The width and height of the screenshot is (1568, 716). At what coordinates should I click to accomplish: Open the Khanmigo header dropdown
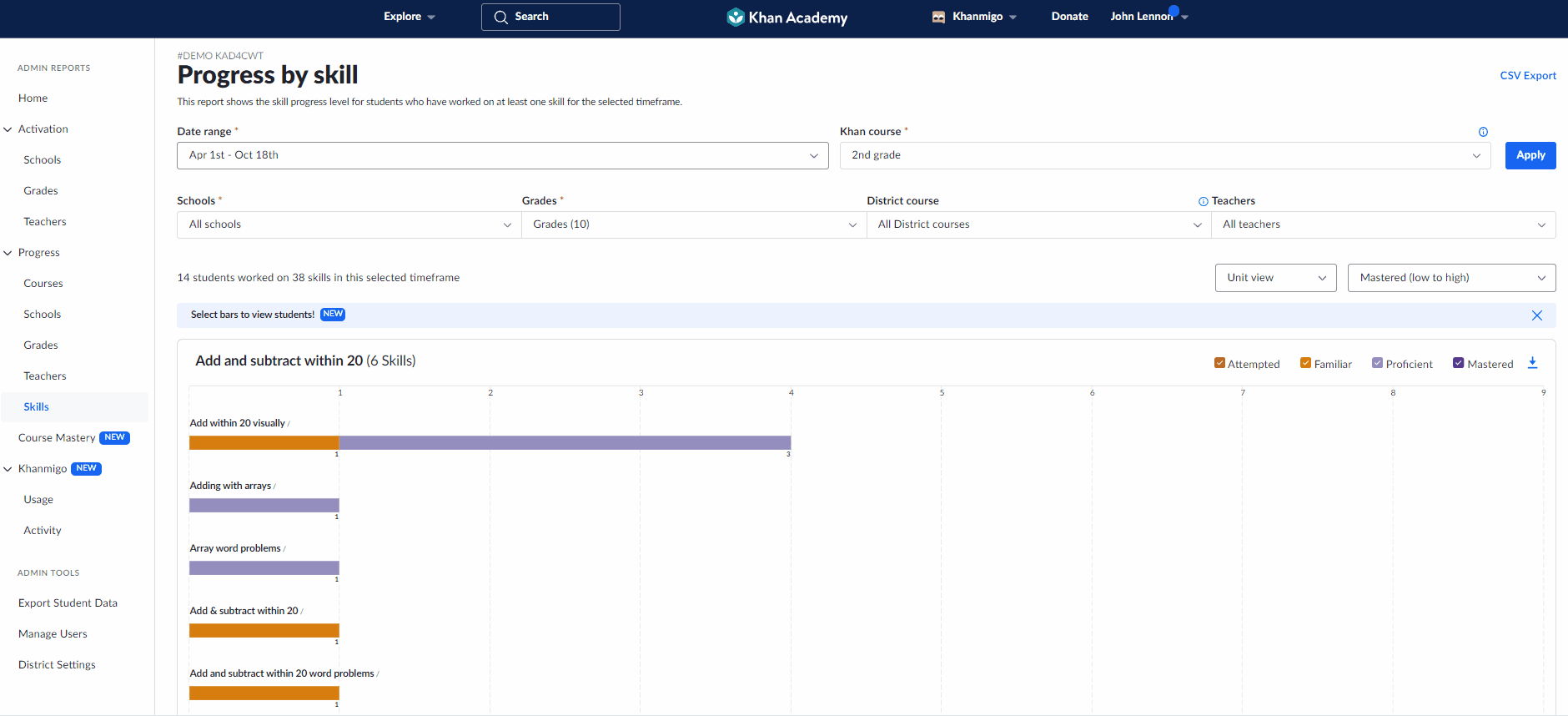point(975,17)
